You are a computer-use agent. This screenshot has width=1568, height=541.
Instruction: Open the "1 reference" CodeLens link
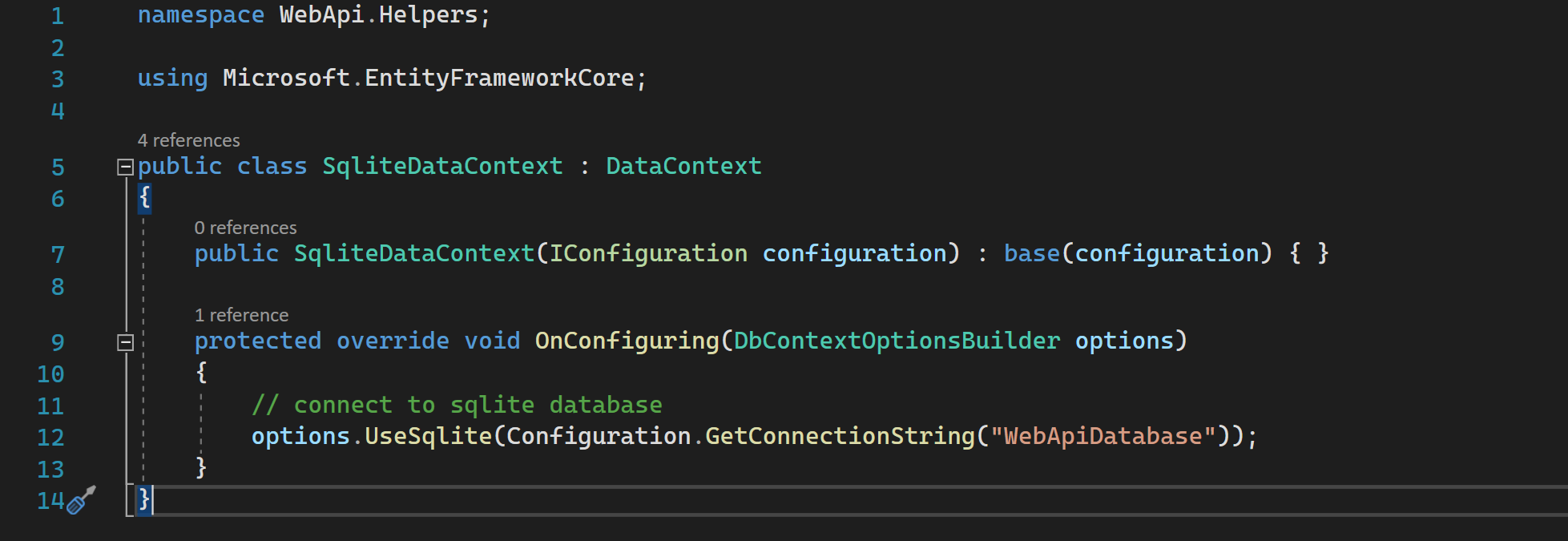[241, 315]
